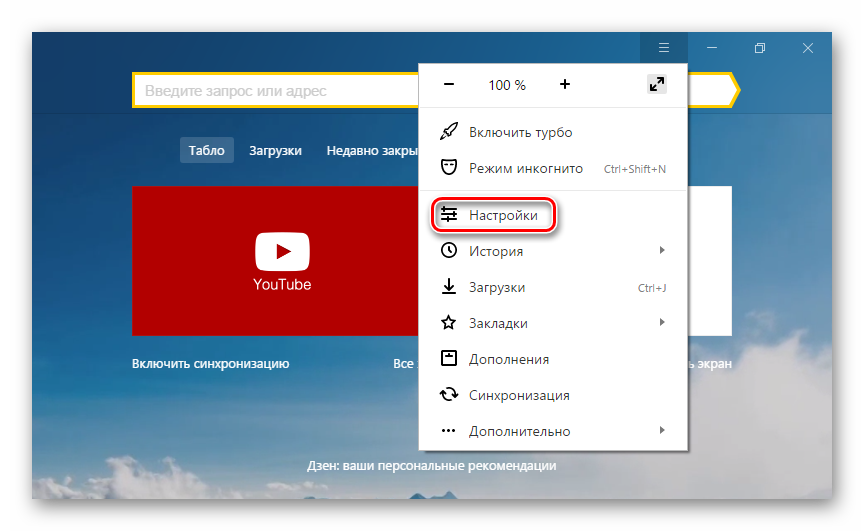This screenshot has height=531, width=864.
Task: Increase zoom with the plus button
Action: [565, 85]
